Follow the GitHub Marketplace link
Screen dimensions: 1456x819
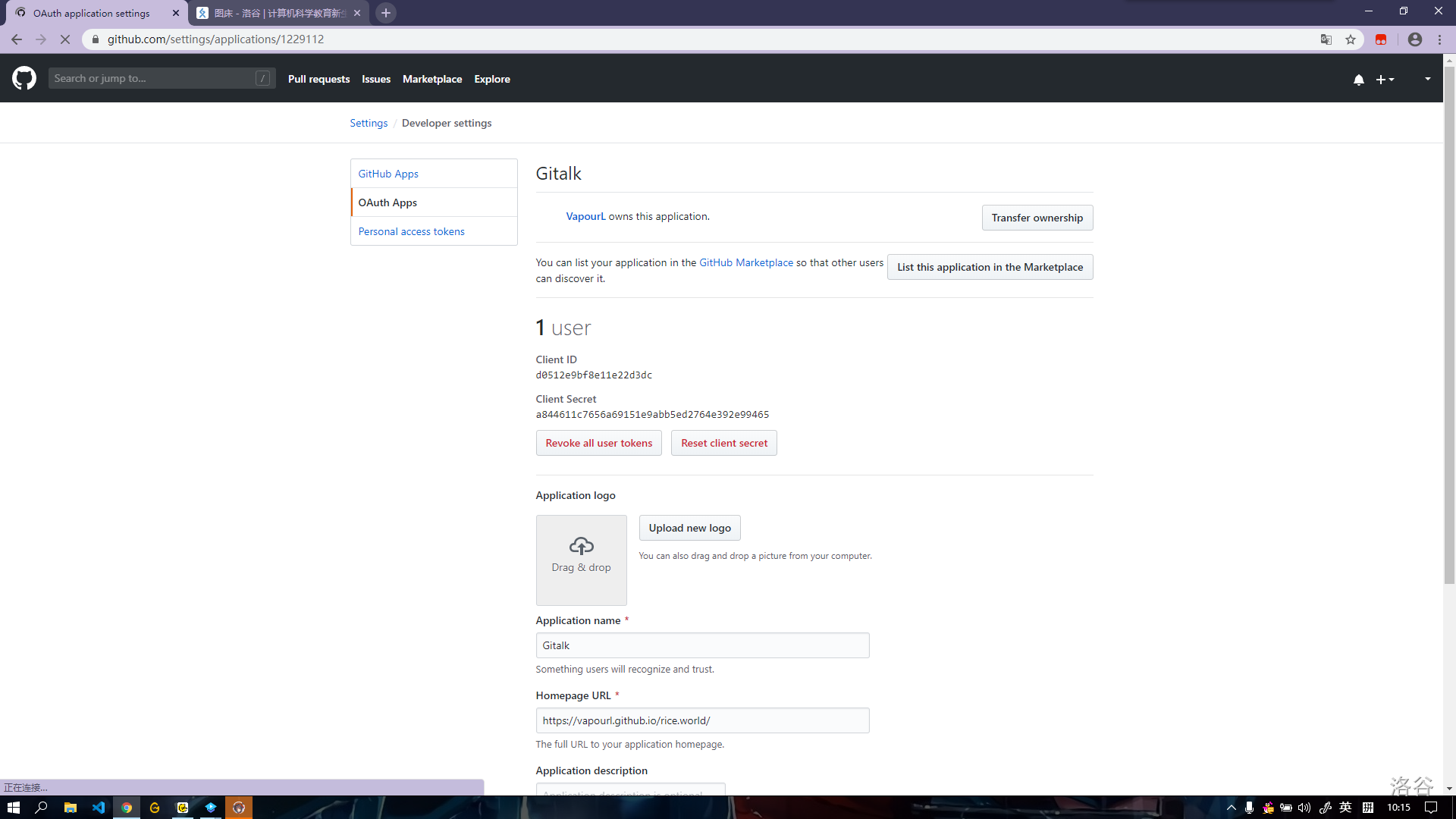tap(746, 262)
